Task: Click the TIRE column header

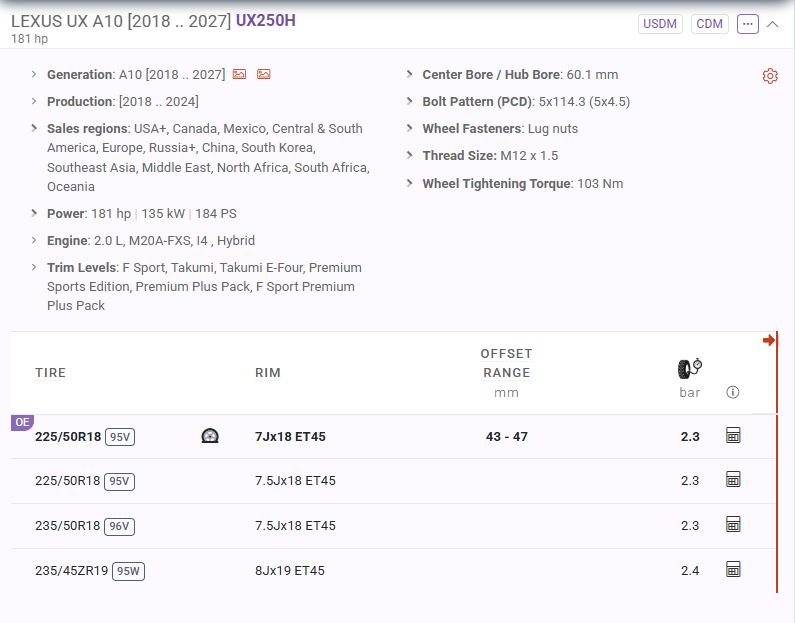Action: point(50,373)
